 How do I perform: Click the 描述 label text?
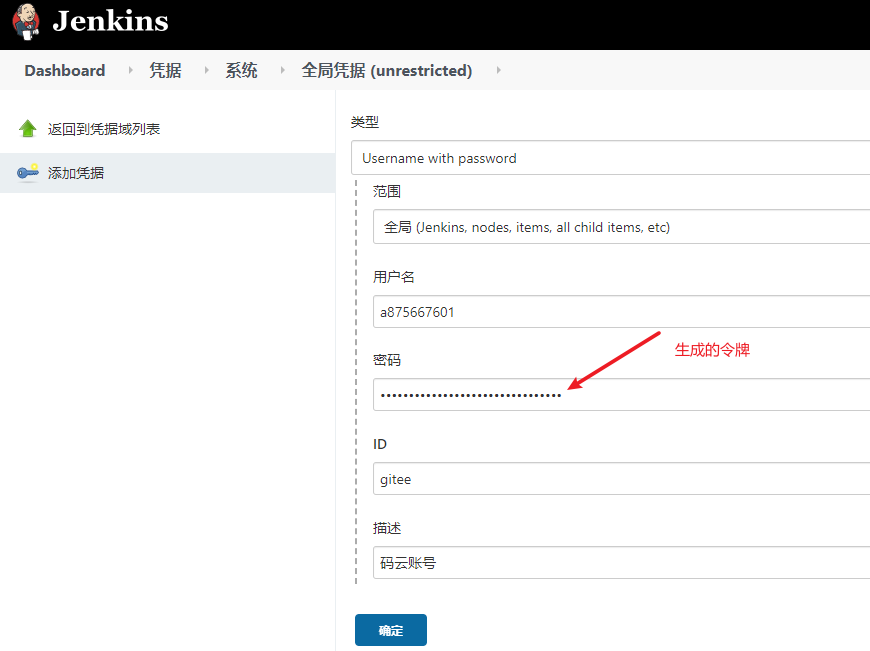coord(387,528)
